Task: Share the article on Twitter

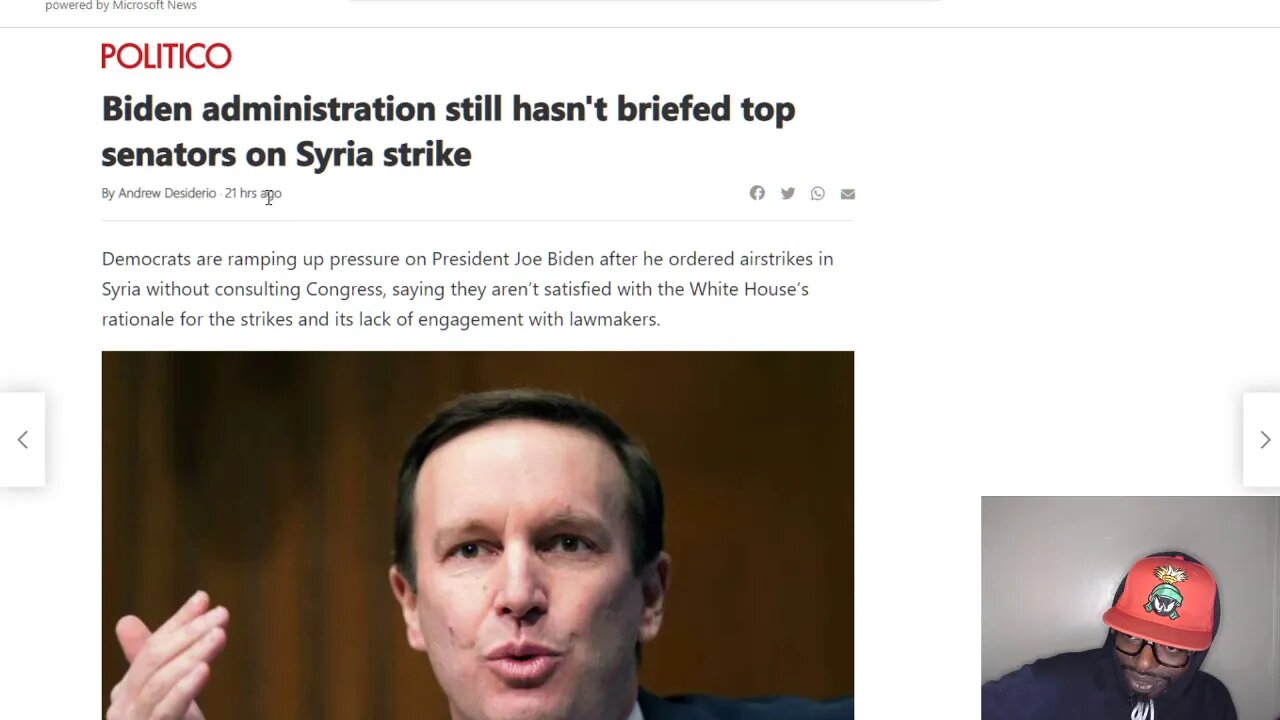Action: coord(788,193)
